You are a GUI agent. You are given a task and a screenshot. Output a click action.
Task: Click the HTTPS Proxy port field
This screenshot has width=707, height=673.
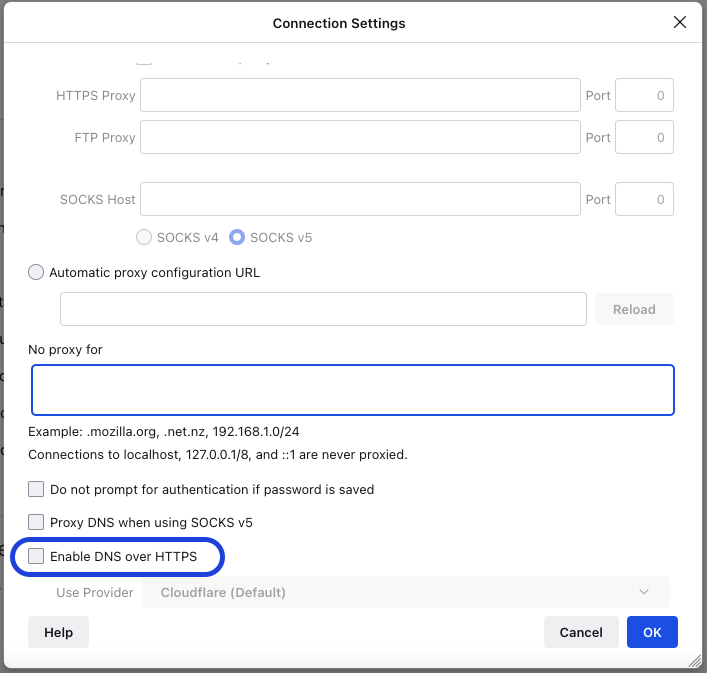[644, 95]
